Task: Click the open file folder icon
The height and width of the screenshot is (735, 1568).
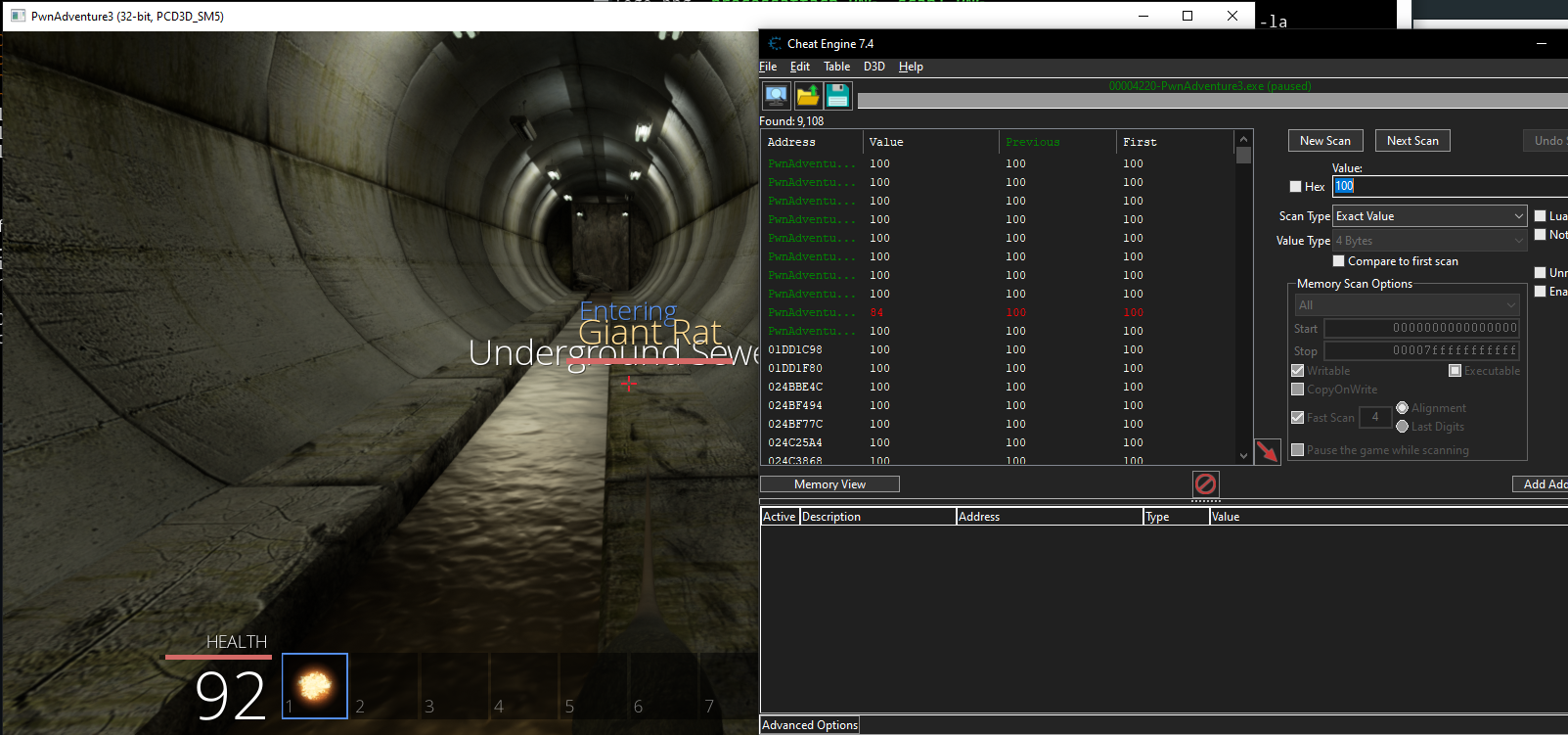Action: point(808,96)
